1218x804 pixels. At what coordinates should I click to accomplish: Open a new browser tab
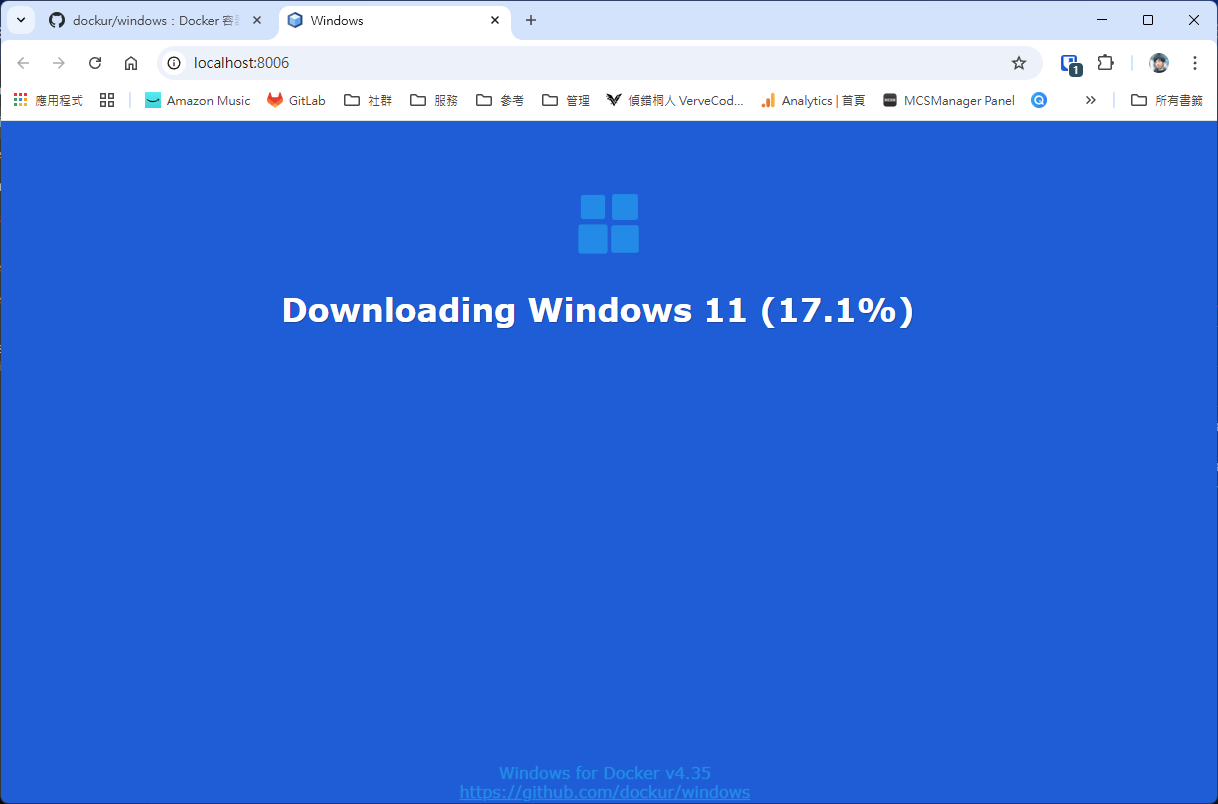coord(531,20)
